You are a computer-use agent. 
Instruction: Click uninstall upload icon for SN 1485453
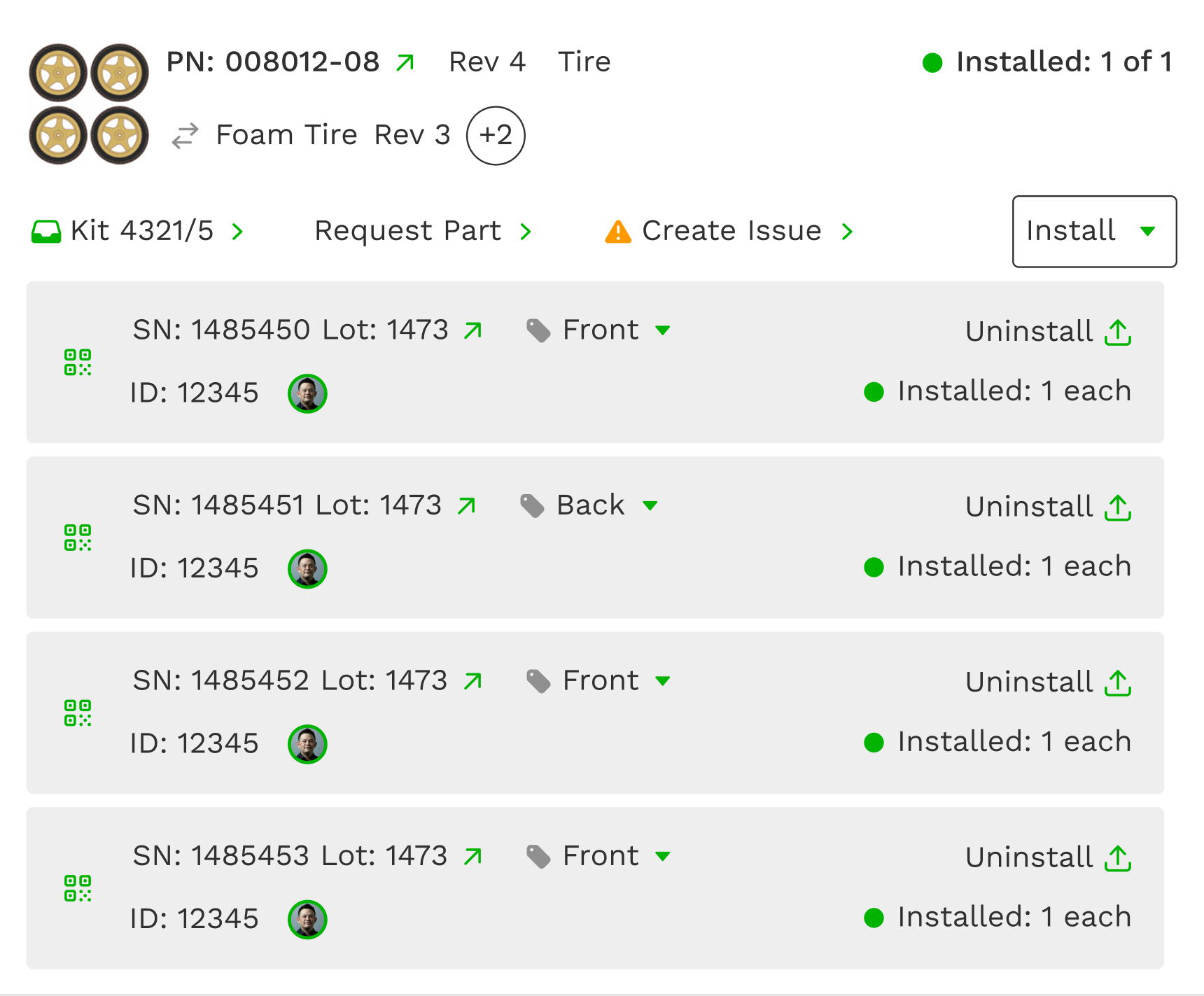[1118, 859]
